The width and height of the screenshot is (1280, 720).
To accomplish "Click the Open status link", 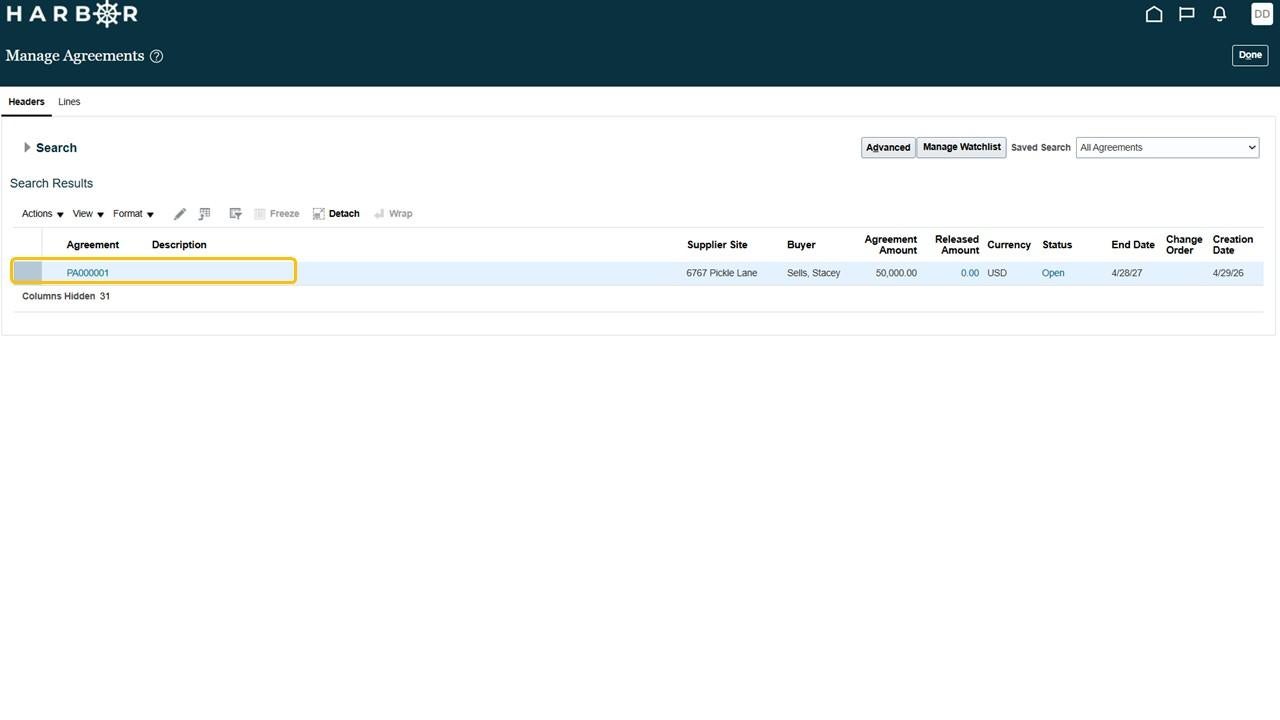I will [x=1053, y=273].
